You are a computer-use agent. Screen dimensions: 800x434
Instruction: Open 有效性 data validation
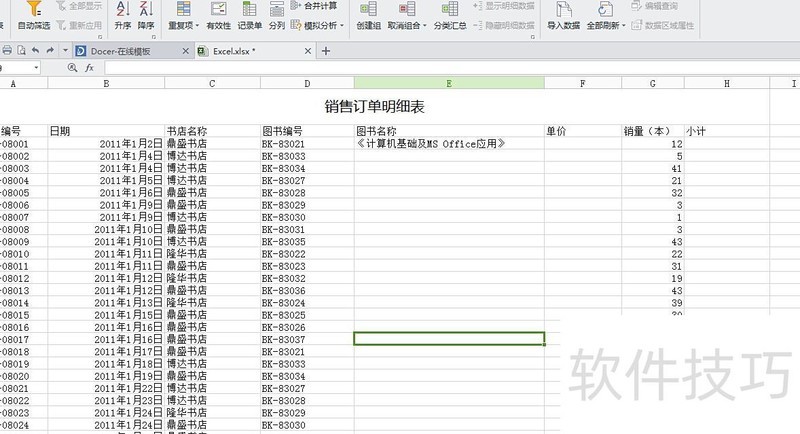pos(218,15)
